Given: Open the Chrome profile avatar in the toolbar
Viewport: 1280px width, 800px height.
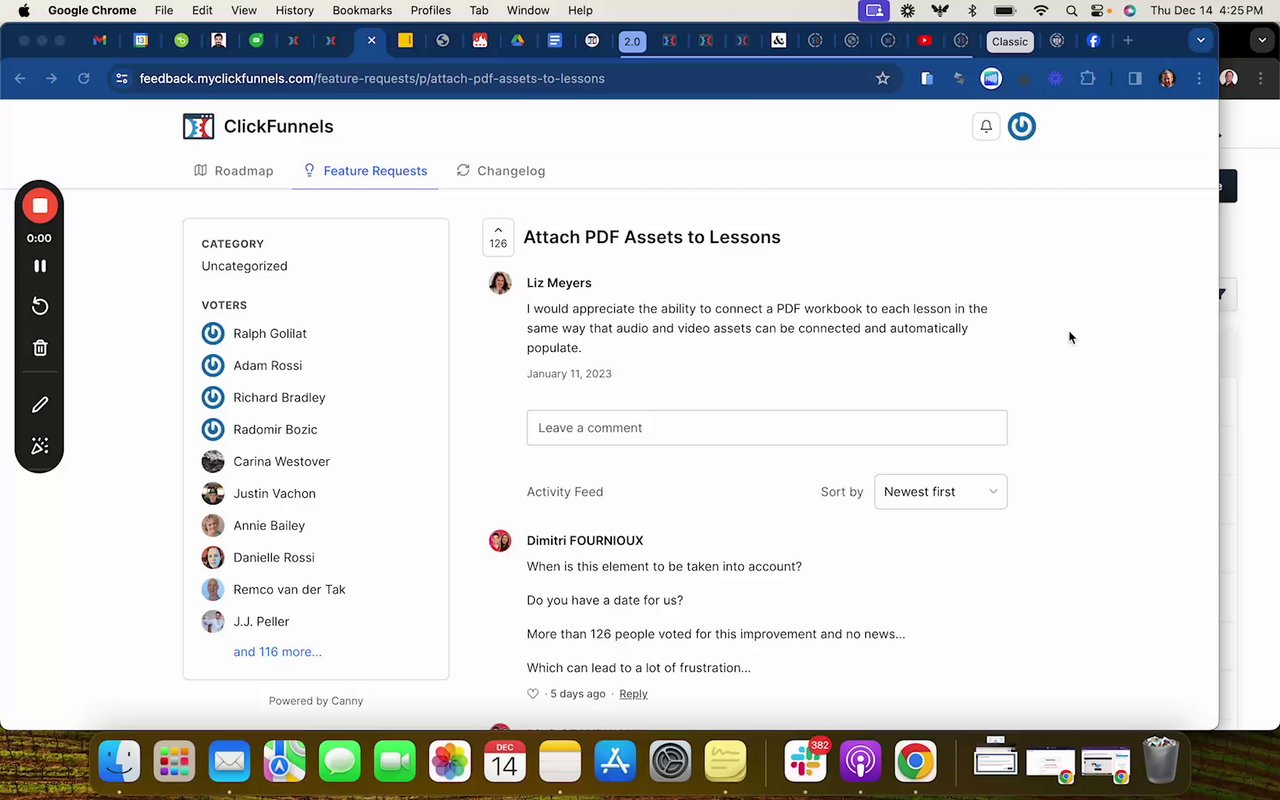Looking at the screenshot, I should coord(1167,78).
